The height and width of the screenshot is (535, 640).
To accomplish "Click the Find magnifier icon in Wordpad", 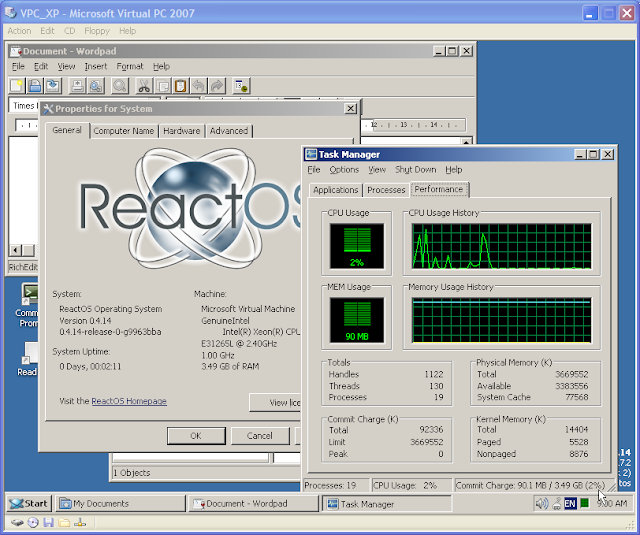I will [120, 86].
